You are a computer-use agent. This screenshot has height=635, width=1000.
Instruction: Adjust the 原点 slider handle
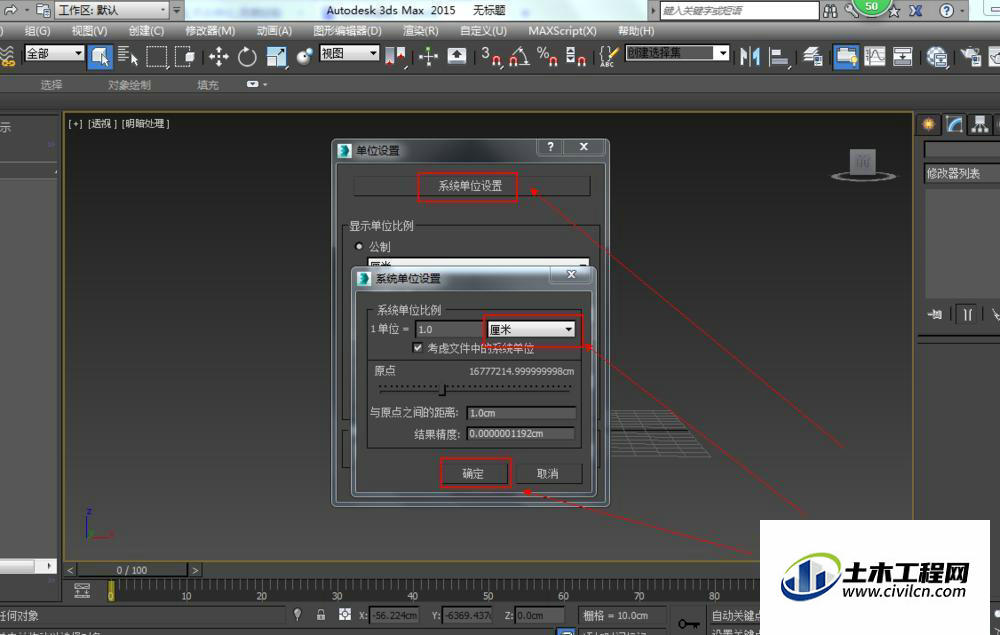[x=443, y=388]
